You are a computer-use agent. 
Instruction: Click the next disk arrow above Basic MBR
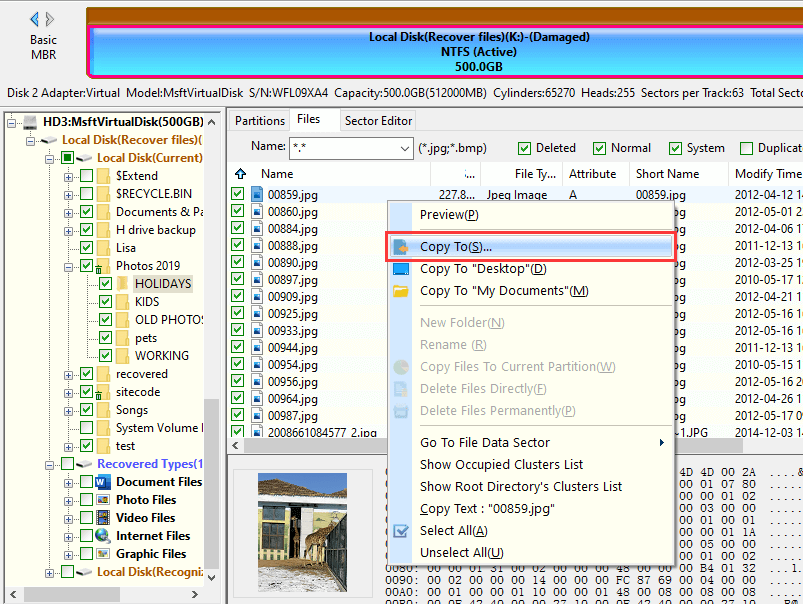click(52, 19)
